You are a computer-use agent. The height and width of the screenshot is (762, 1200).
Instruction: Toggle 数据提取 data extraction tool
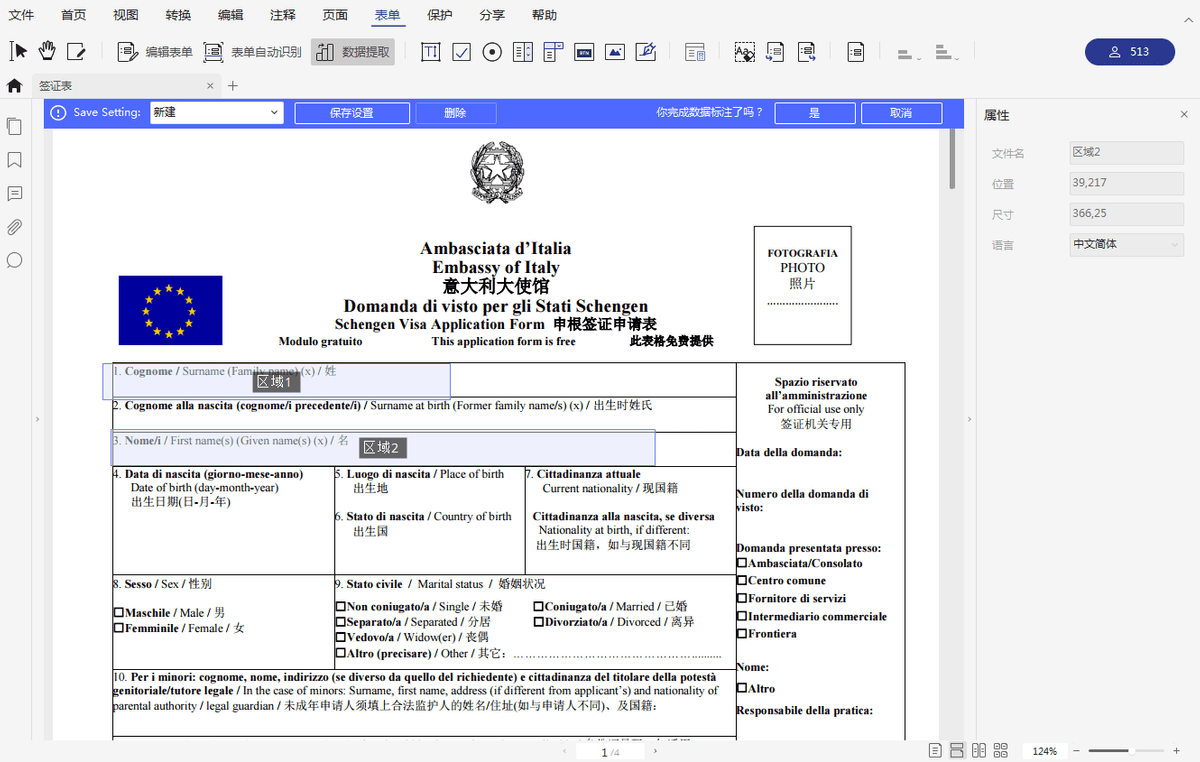click(x=353, y=52)
